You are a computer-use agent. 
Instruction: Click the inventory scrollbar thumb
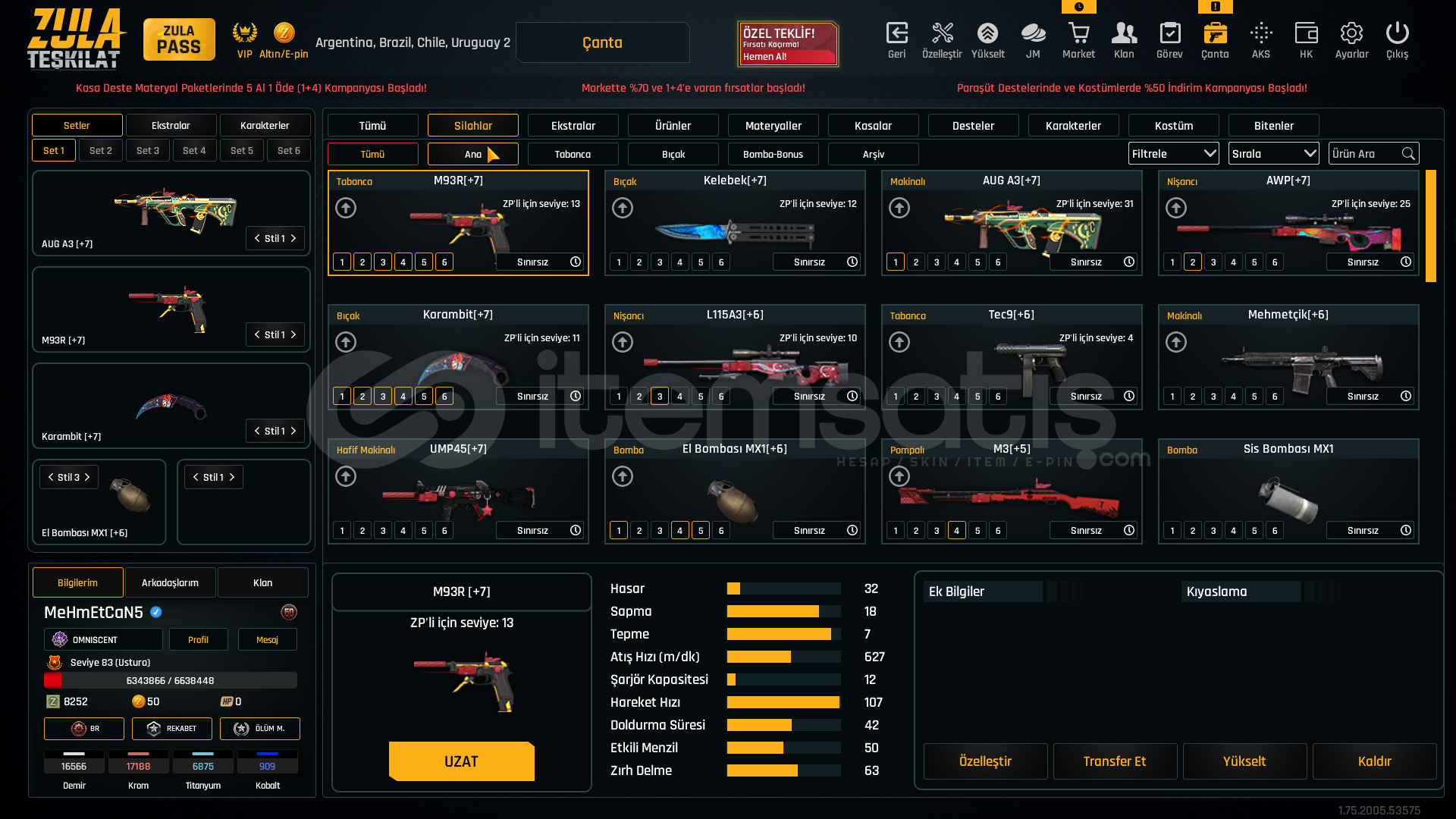tap(1431, 226)
